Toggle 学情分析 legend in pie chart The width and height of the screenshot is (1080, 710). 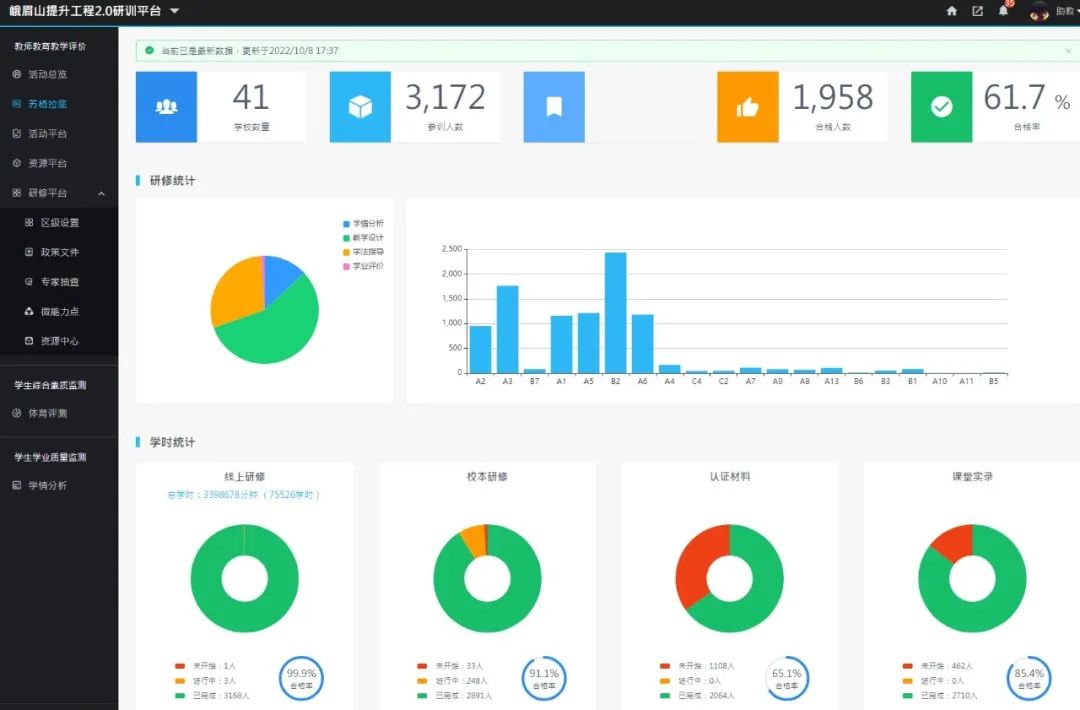(363, 224)
